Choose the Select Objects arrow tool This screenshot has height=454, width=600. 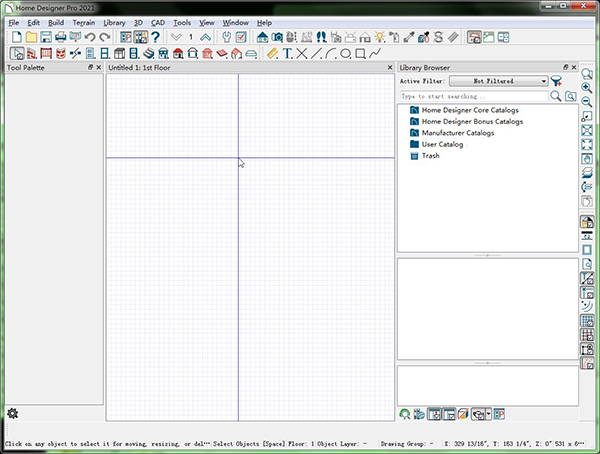click(15, 53)
